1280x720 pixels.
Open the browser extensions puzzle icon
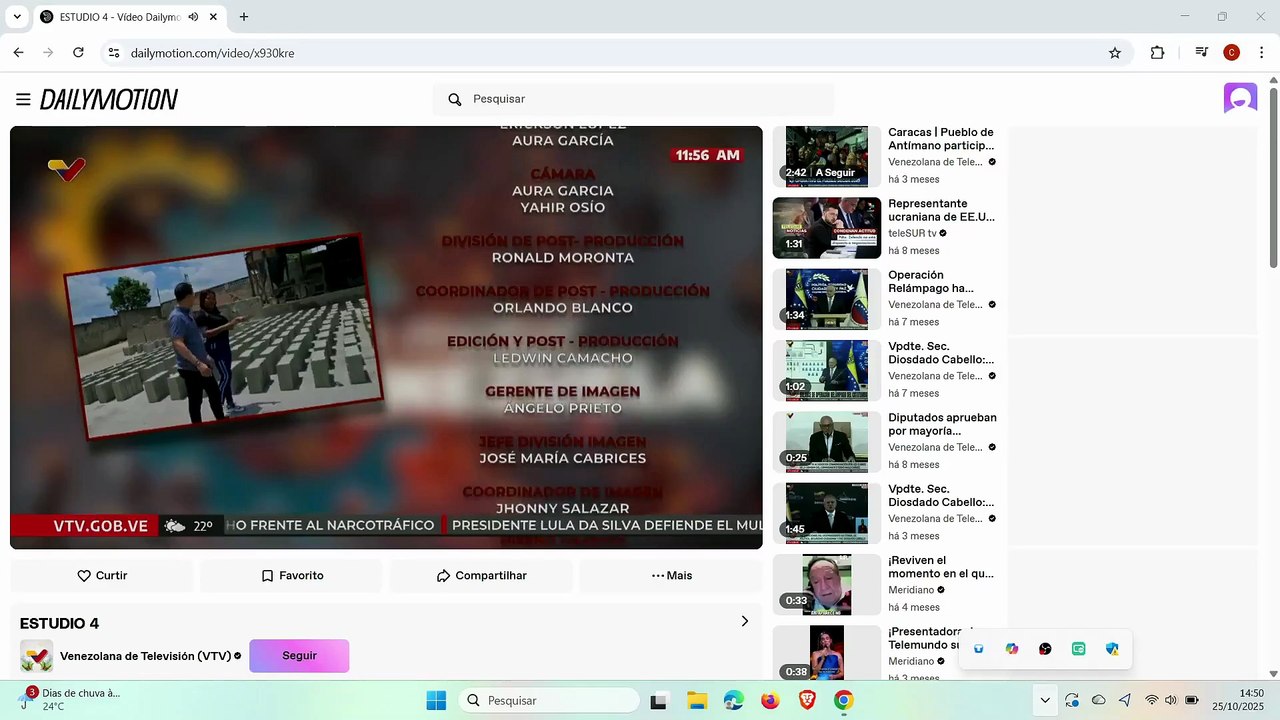1157,53
